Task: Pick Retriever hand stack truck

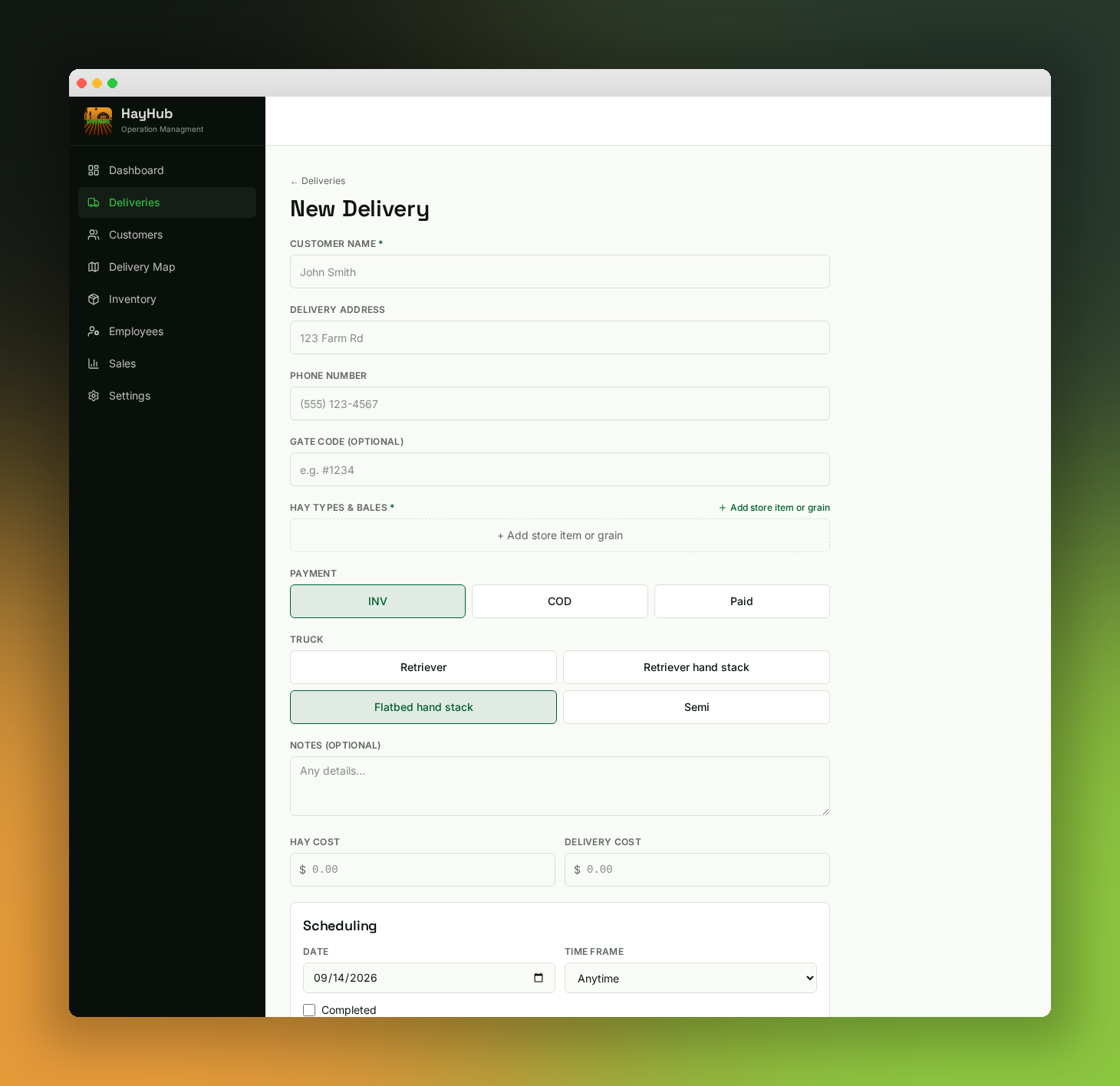Action: pyautogui.click(x=697, y=667)
